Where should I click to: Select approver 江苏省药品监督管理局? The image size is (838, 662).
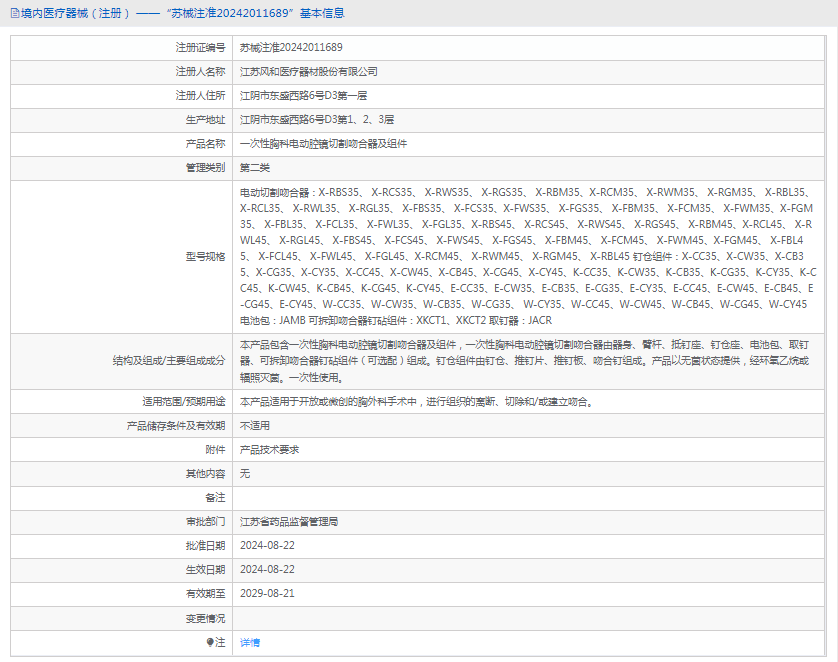coord(289,522)
